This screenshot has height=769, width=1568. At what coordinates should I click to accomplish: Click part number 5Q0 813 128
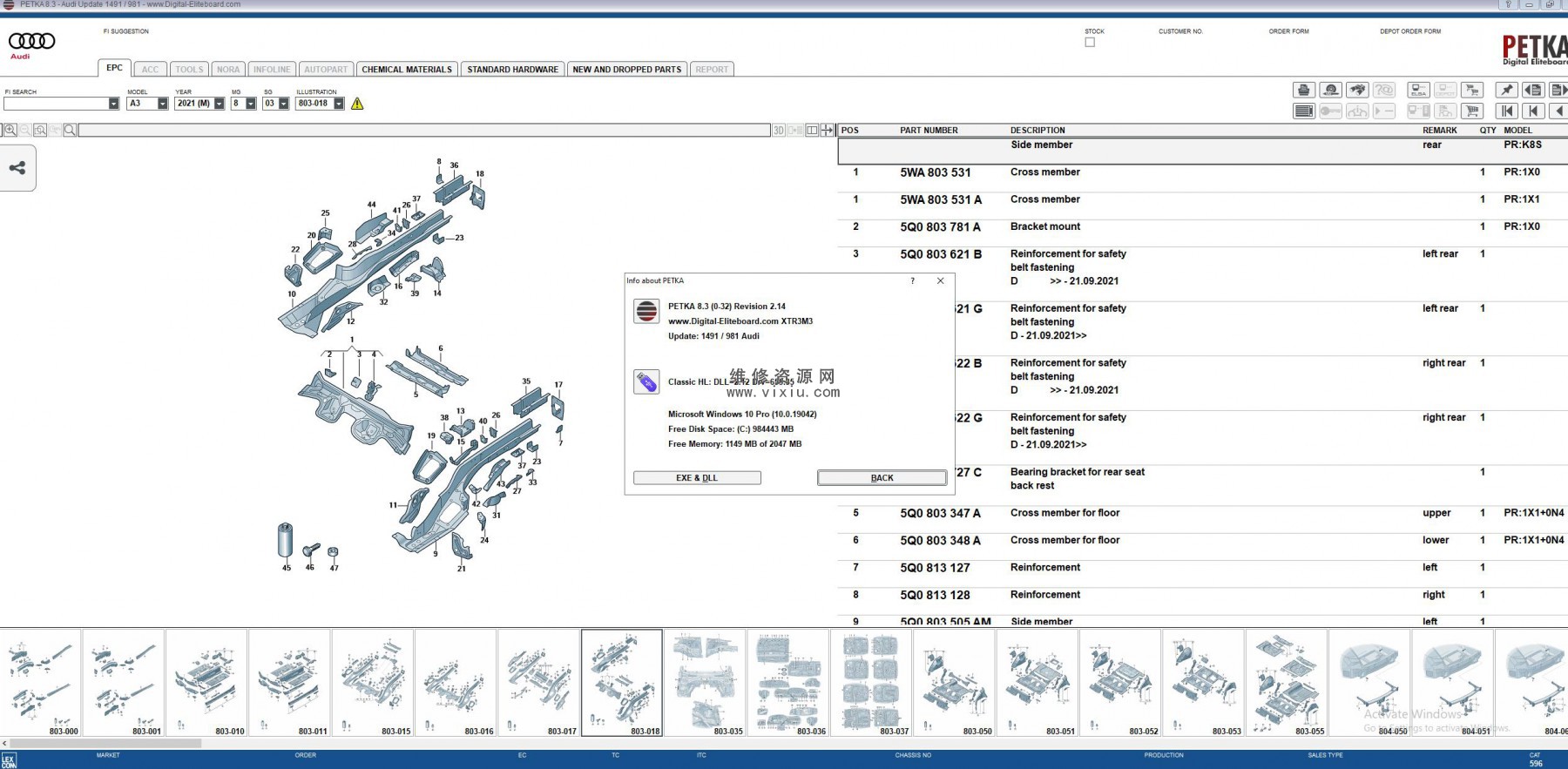coord(935,595)
